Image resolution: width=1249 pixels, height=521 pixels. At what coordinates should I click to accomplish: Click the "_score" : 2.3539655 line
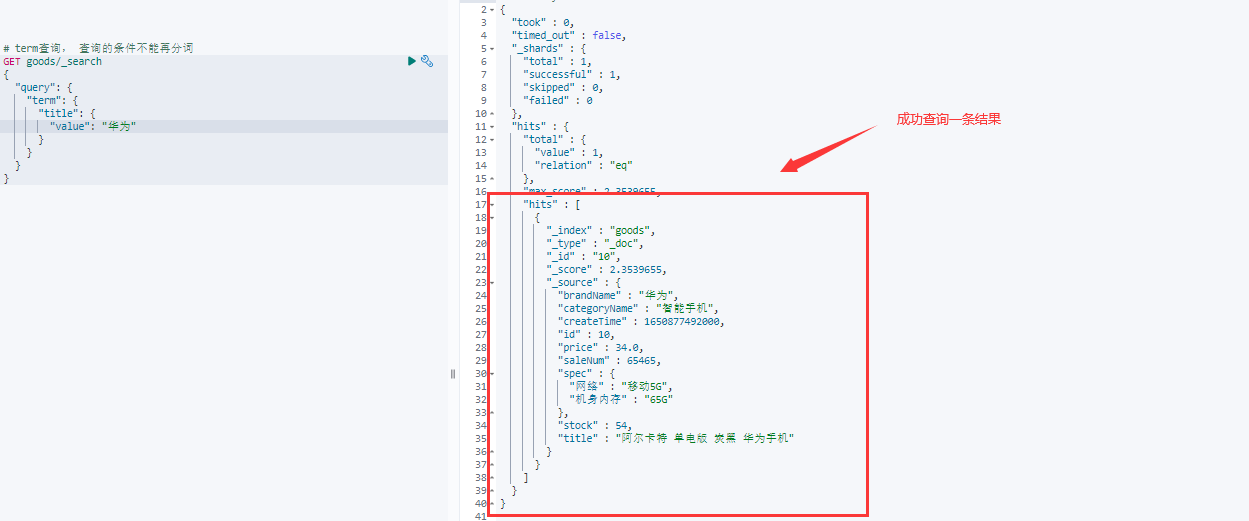[x=607, y=269]
